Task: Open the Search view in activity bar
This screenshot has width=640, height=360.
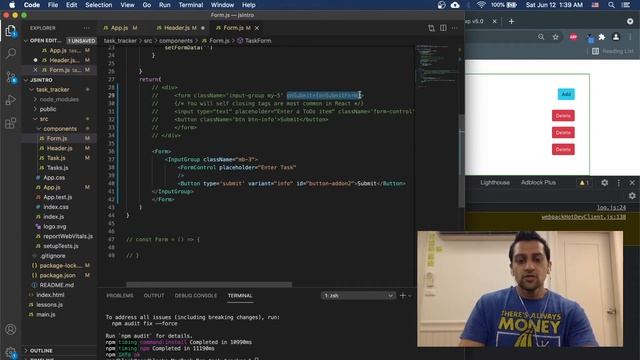Action: click(x=11, y=53)
